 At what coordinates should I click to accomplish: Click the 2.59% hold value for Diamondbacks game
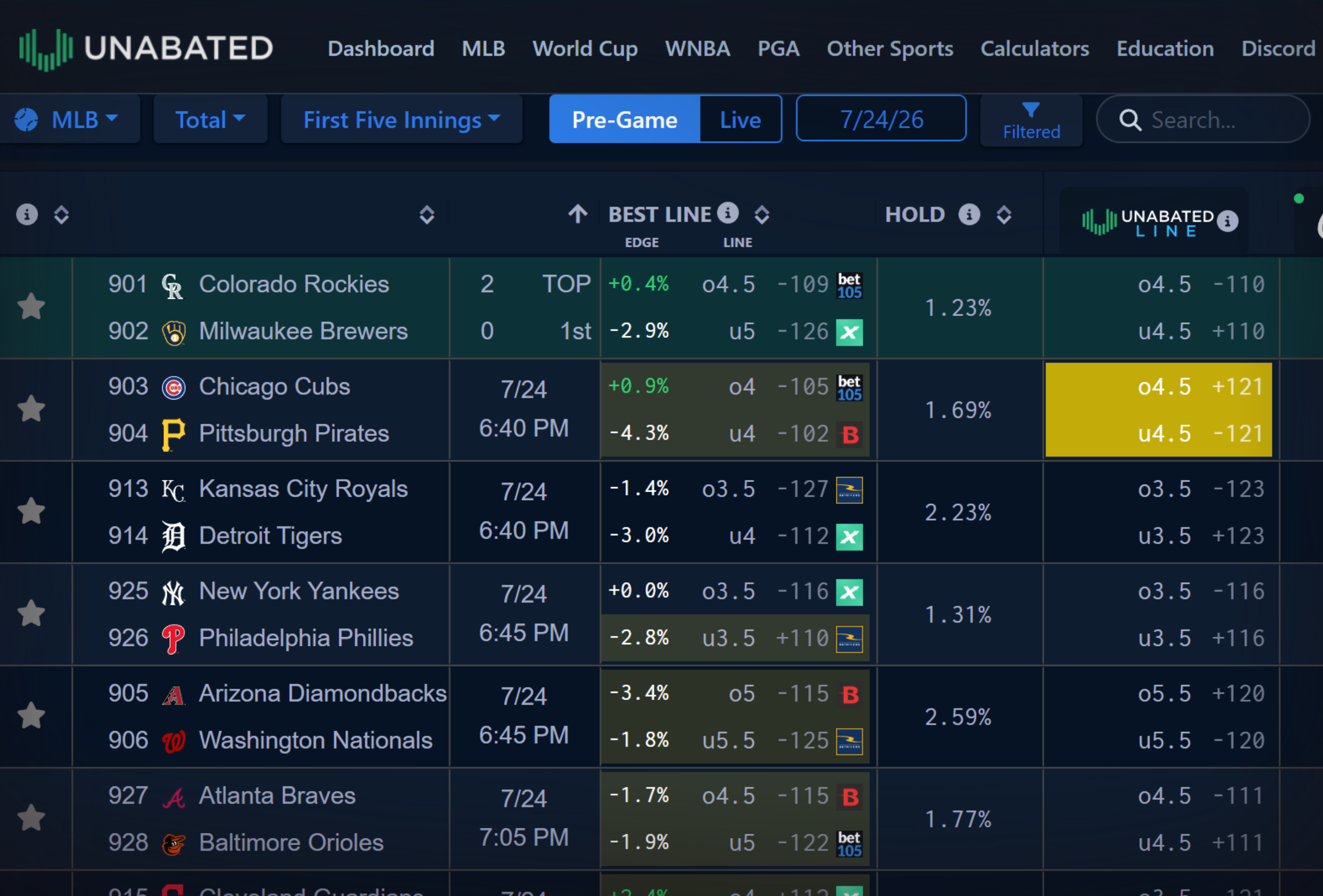[958, 717]
